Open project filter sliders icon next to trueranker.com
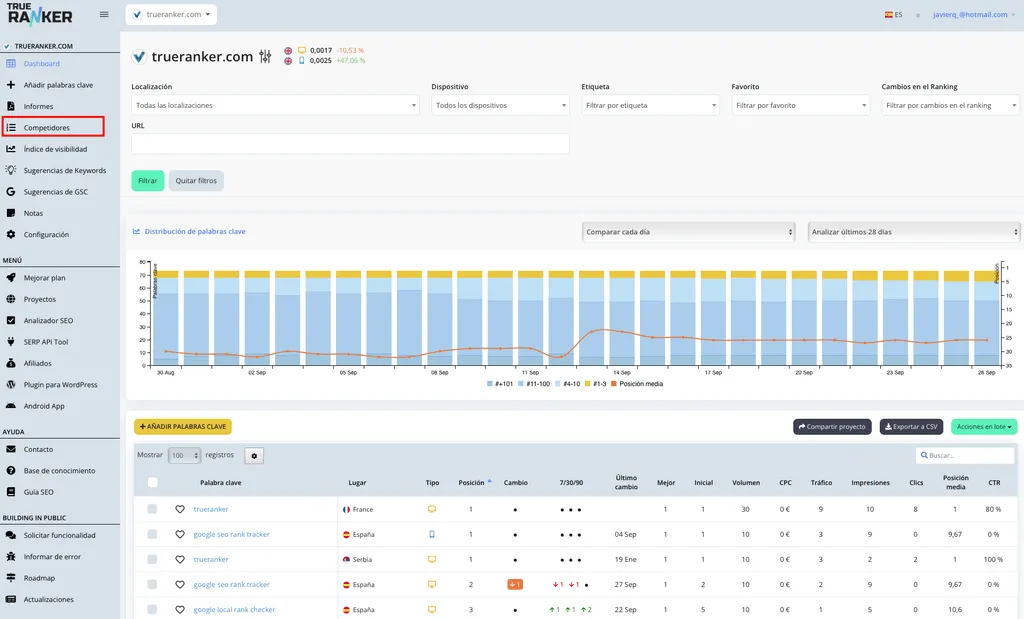 (265, 56)
